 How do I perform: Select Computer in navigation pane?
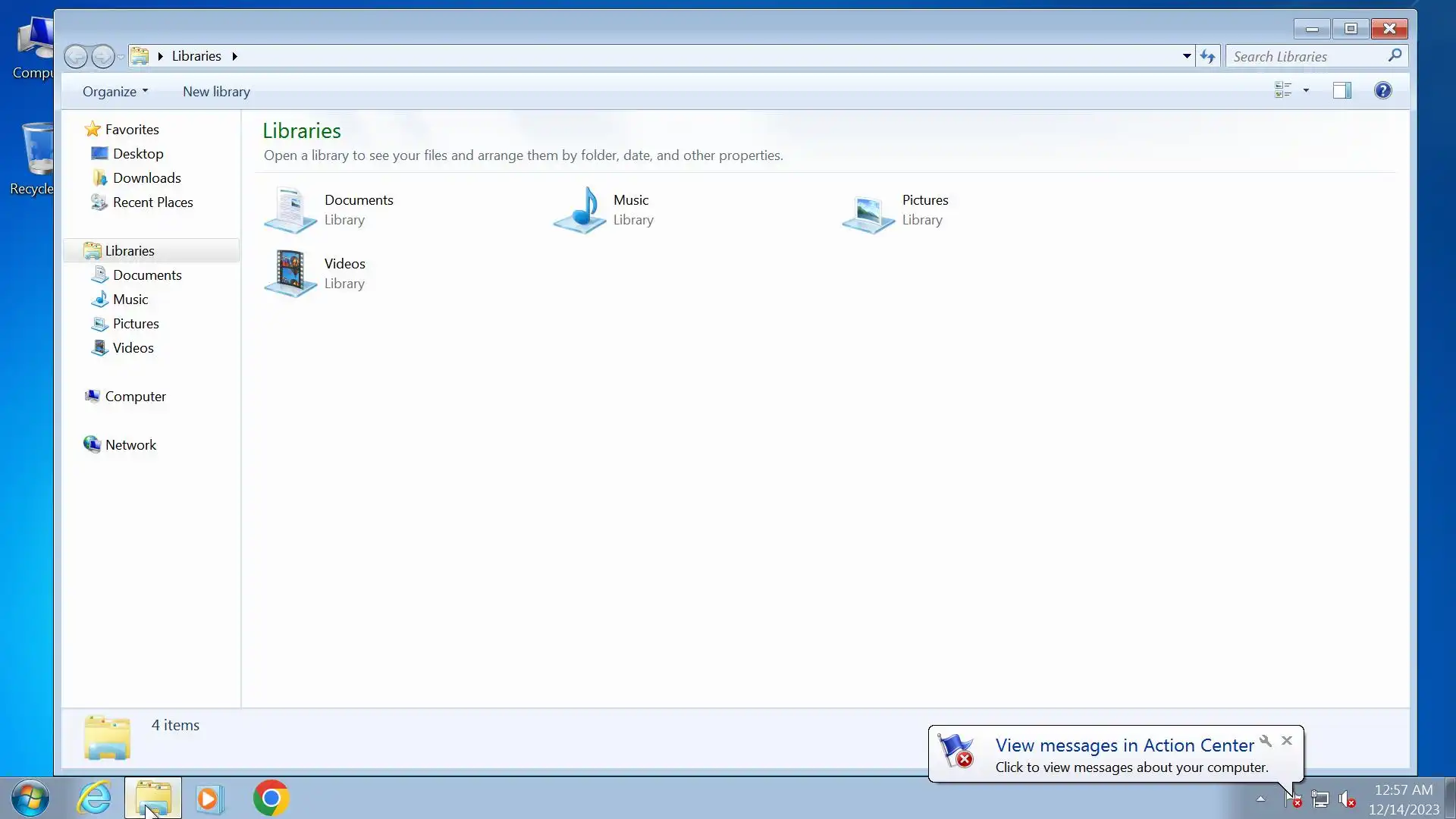click(x=135, y=397)
